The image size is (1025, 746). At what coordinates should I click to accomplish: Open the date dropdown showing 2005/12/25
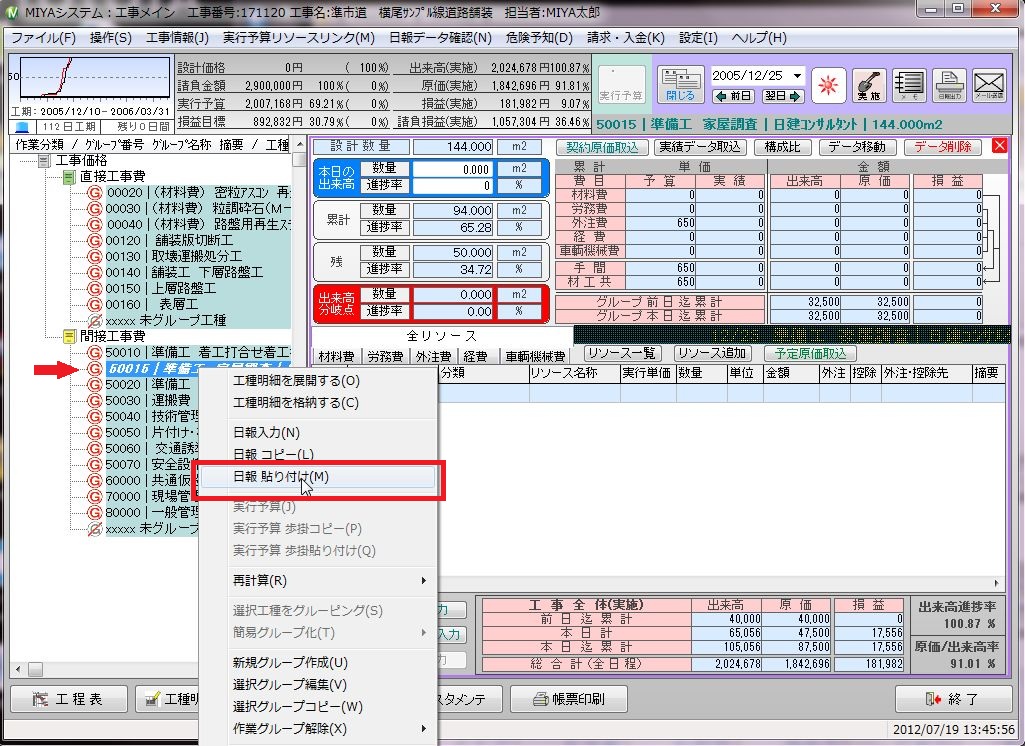tap(797, 76)
